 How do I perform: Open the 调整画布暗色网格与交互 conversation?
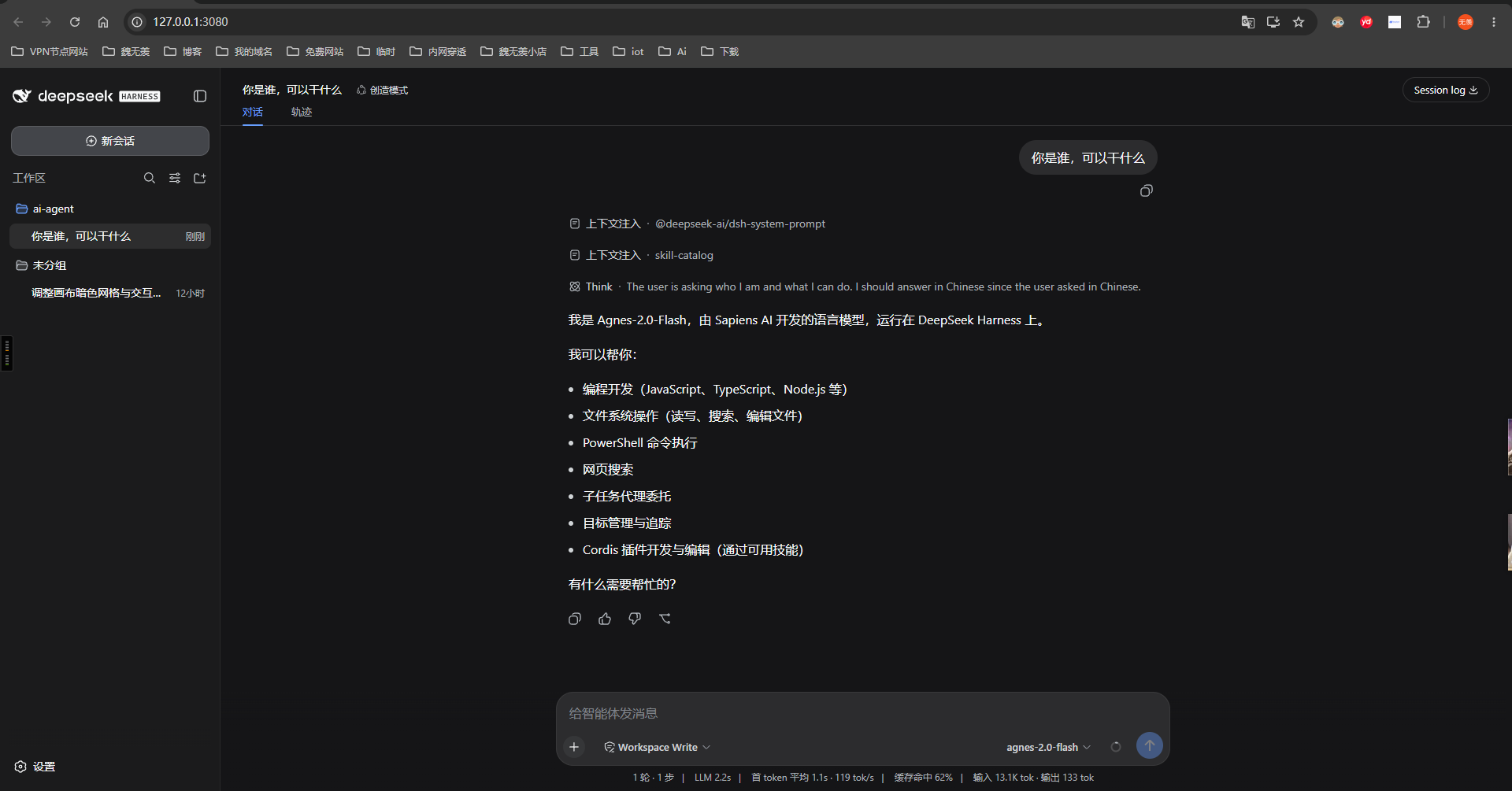[x=110, y=293]
